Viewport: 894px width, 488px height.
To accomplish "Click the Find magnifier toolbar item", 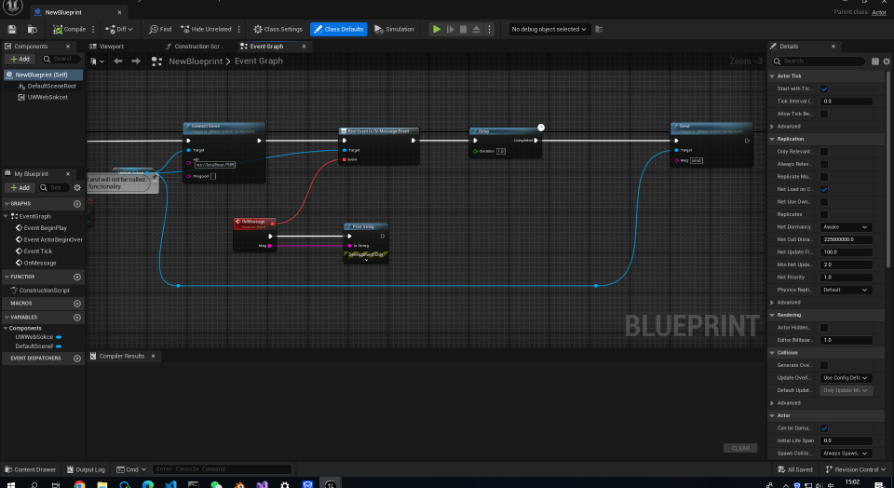I will (x=160, y=29).
